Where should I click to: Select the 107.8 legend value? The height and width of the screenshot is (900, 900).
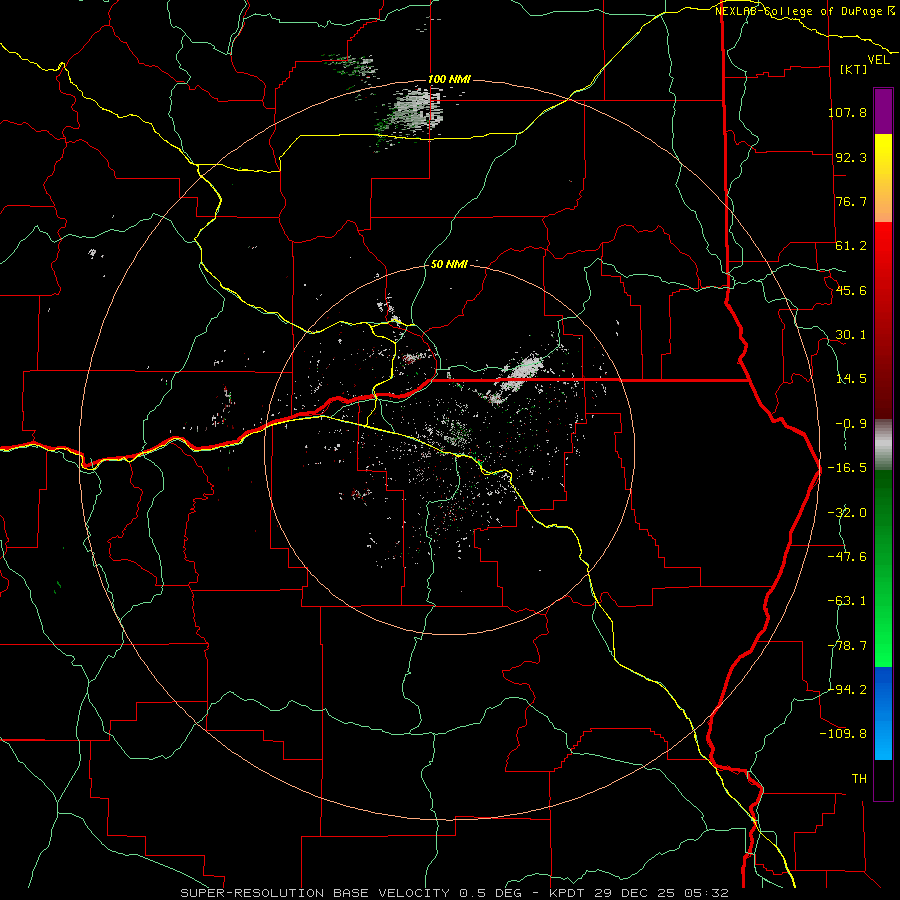pyautogui.click(x=847, y=112)
